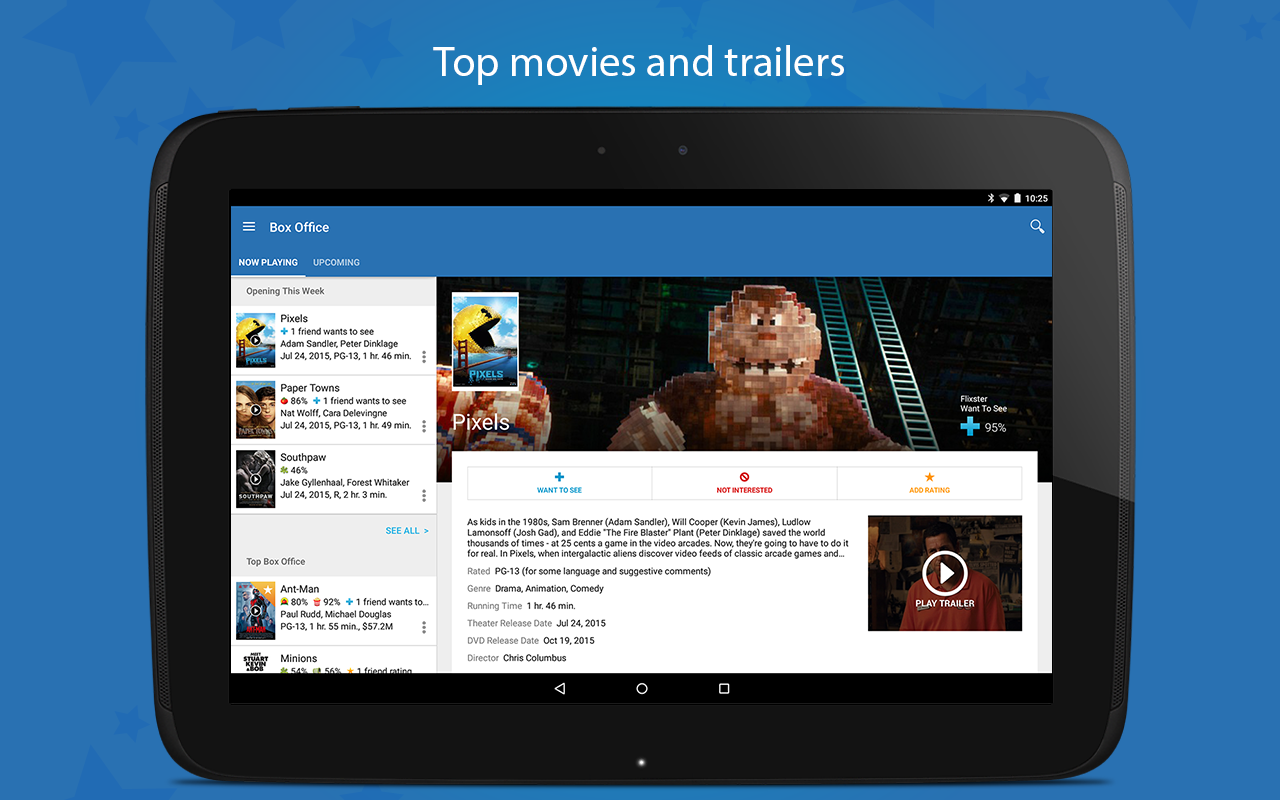The width and height of the screenshot is (1280, 800).
Task: Switch to the Now Playing tab
Action: click(268, 262)
